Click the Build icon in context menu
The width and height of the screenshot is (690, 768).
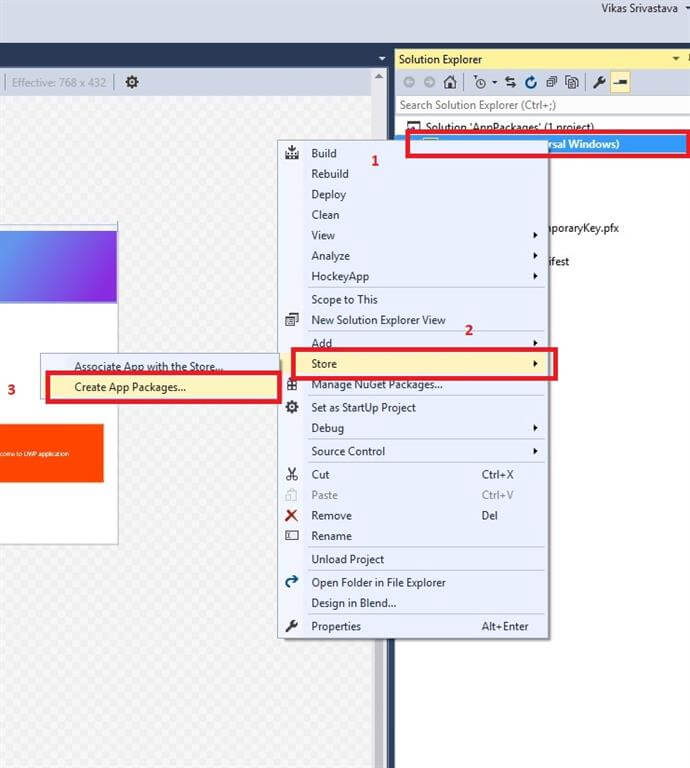(292, 153)
